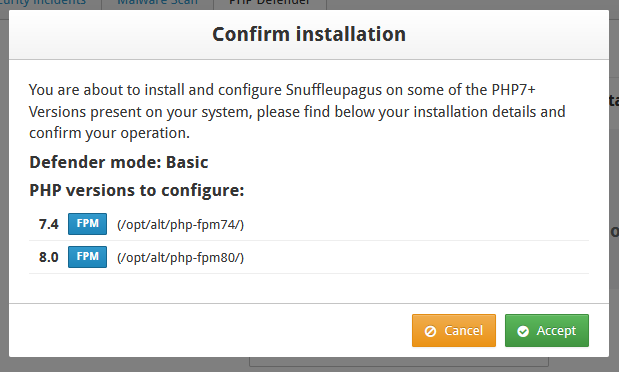Click the Cancel button
619x372 pixels.
pyautogui.click(x=454, y=331)
